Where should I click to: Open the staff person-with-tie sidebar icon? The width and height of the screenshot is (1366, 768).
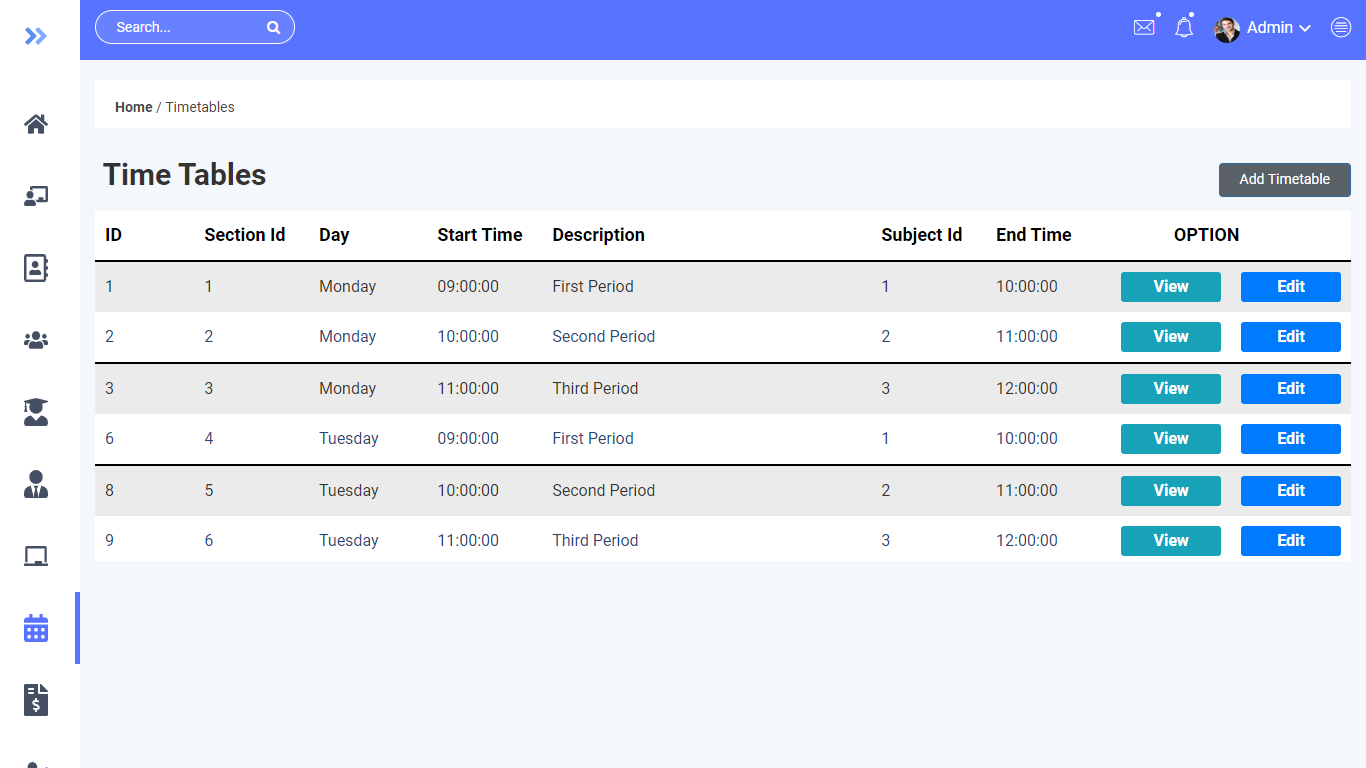[x=36, y=484]
